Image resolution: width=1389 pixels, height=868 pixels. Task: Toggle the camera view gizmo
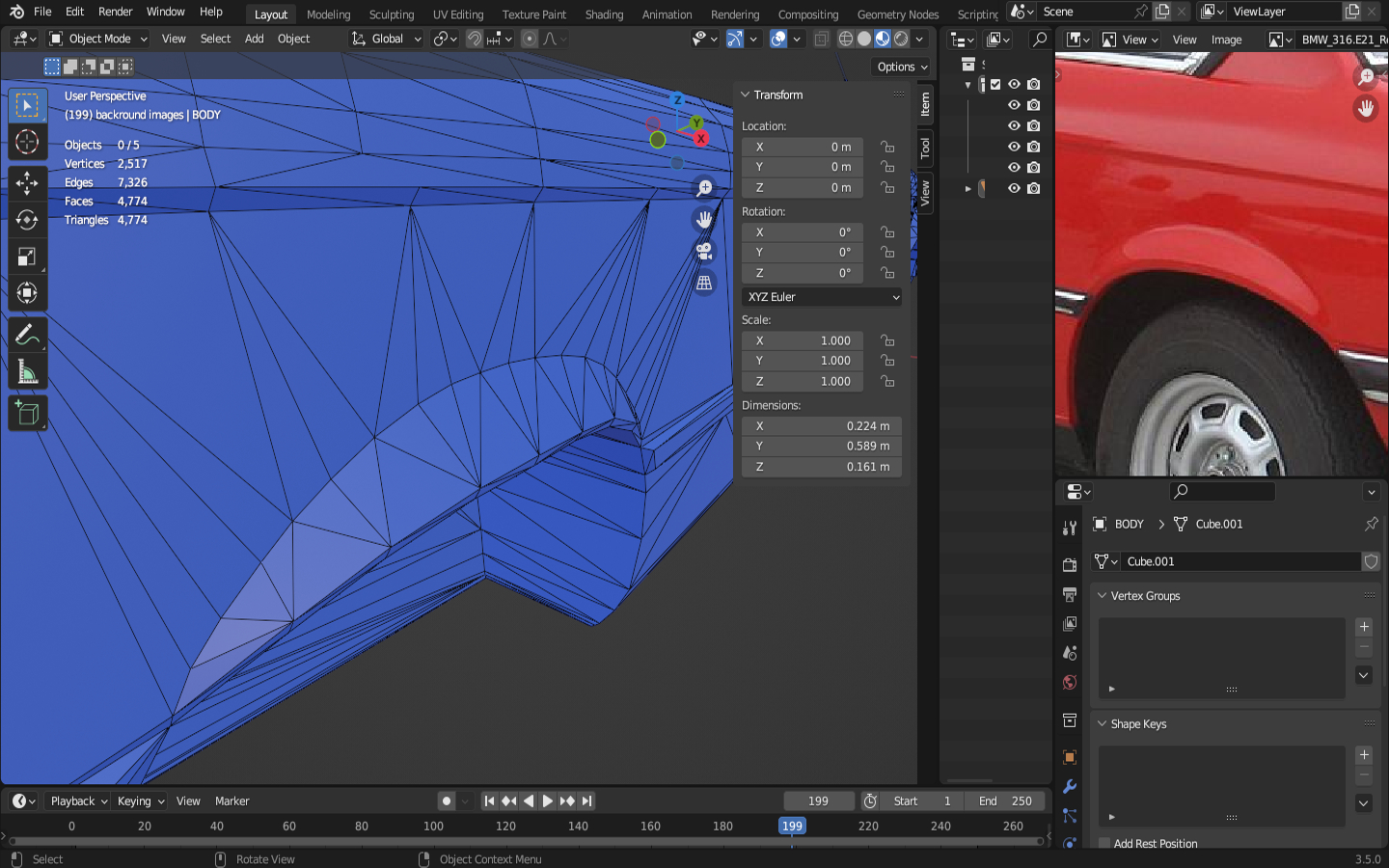(705, 252)
